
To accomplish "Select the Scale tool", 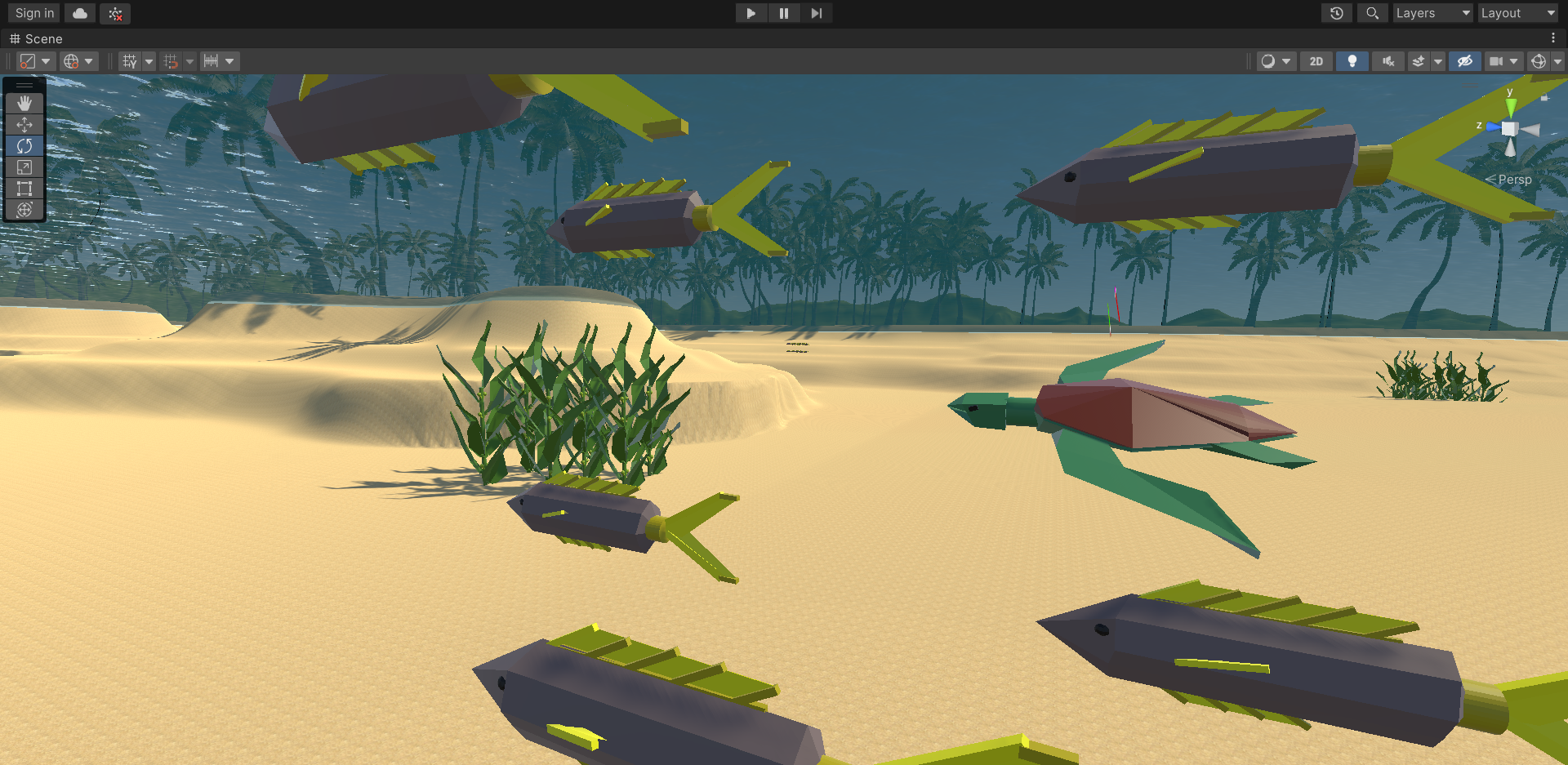I will click(24, 167).
